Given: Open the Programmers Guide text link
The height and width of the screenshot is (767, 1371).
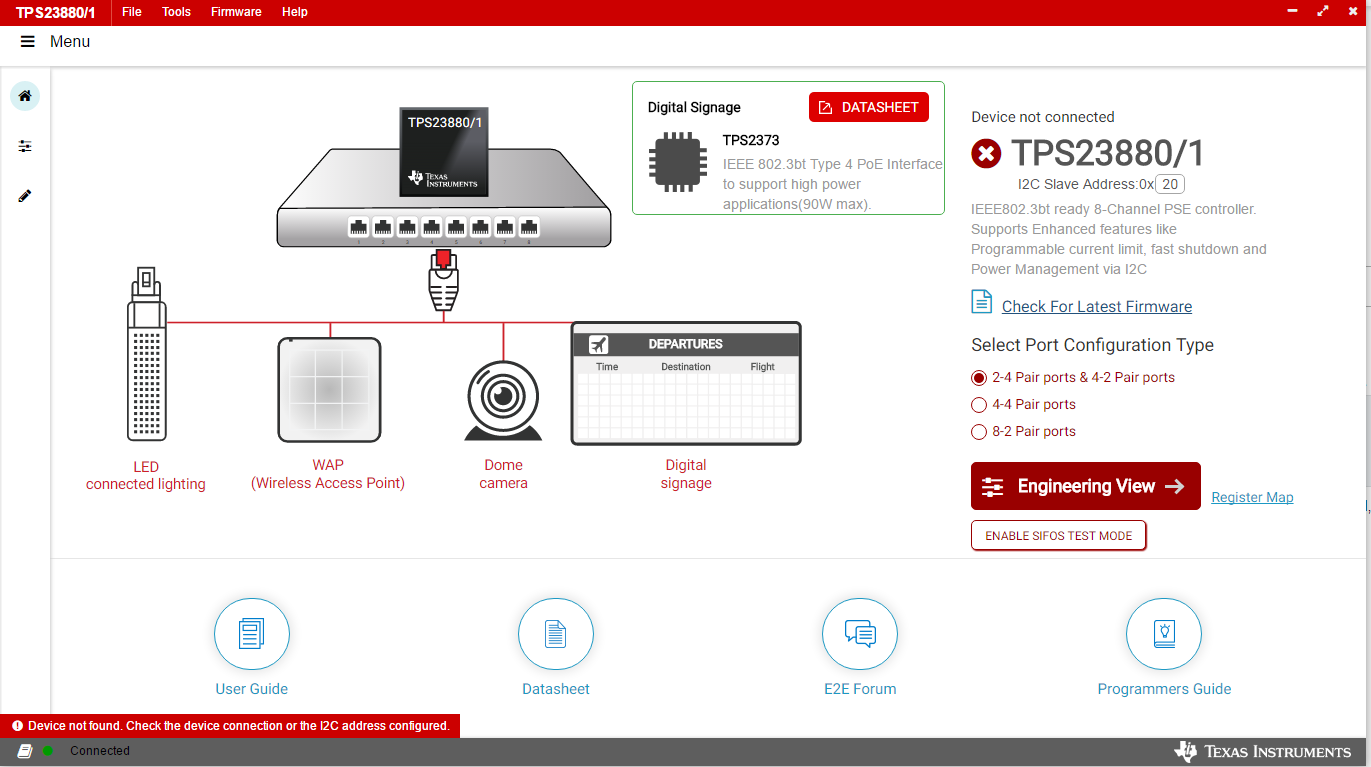Looking at the screenshot, I should pos(1164,689).
